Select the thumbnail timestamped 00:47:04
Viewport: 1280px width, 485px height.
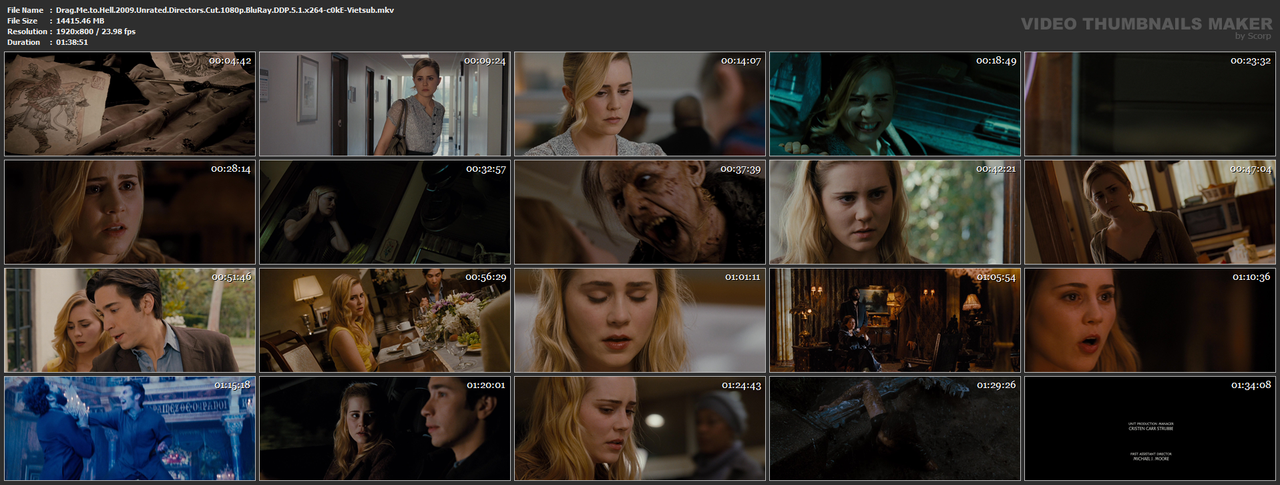coord(1150,212)
